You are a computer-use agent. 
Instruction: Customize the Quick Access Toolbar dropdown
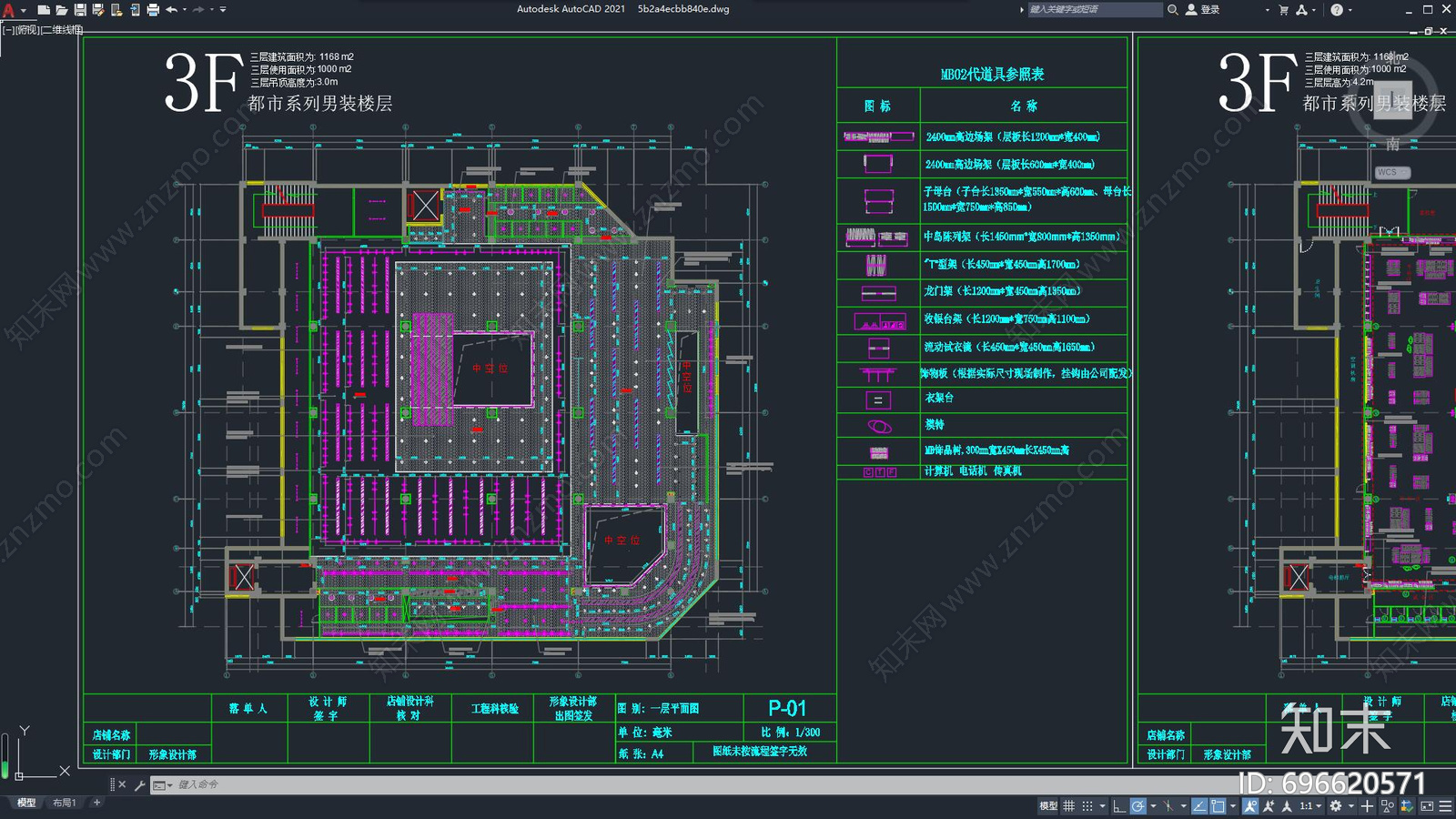(223, 10)
